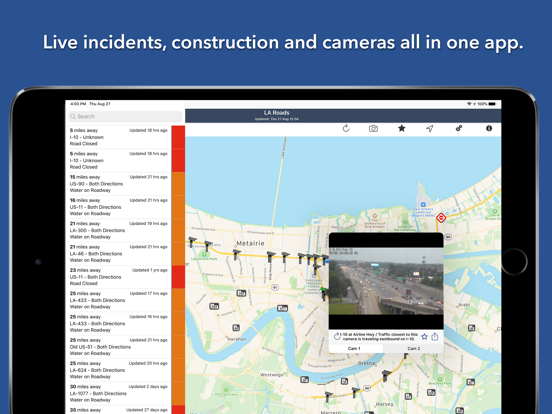
Task: Enlarge the live camera image of I-10
Action: 386,281
